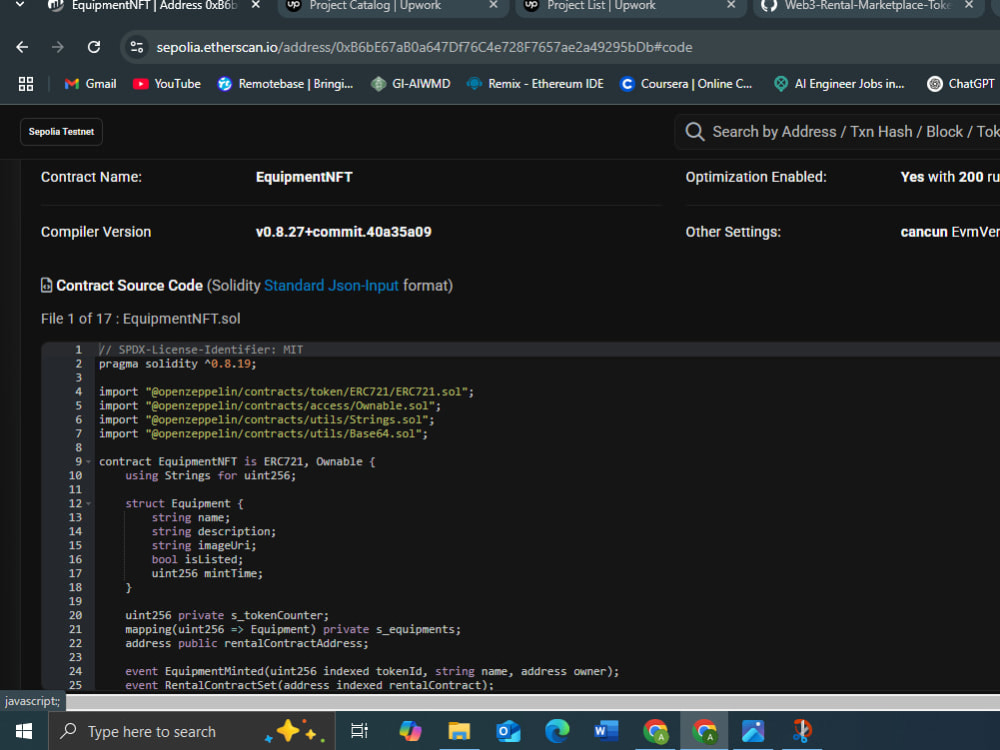Click the SPDX-License-Identifier comment line

pos(201,350)
